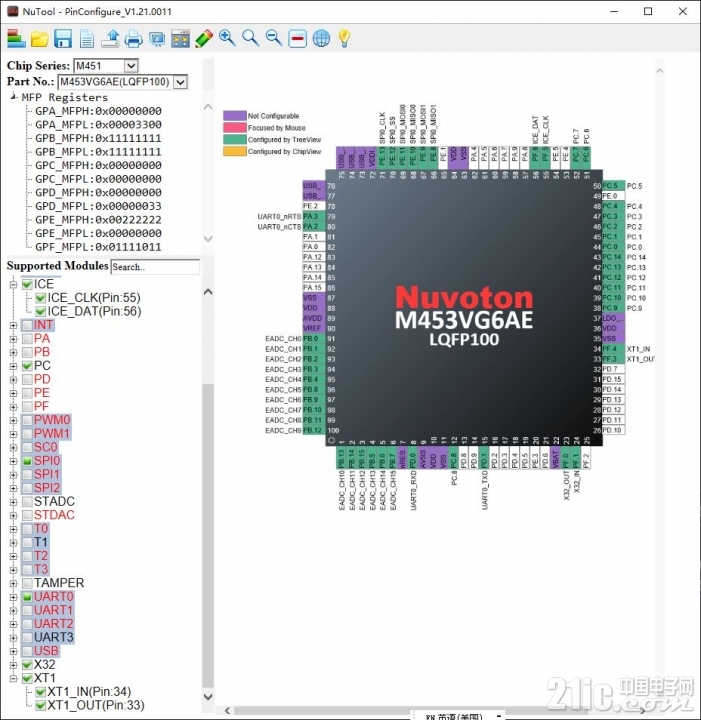The width and height of the screenshot is (701, 720).
Task: Enable the TAMPER module checkbox
Action: click(28, 583)
